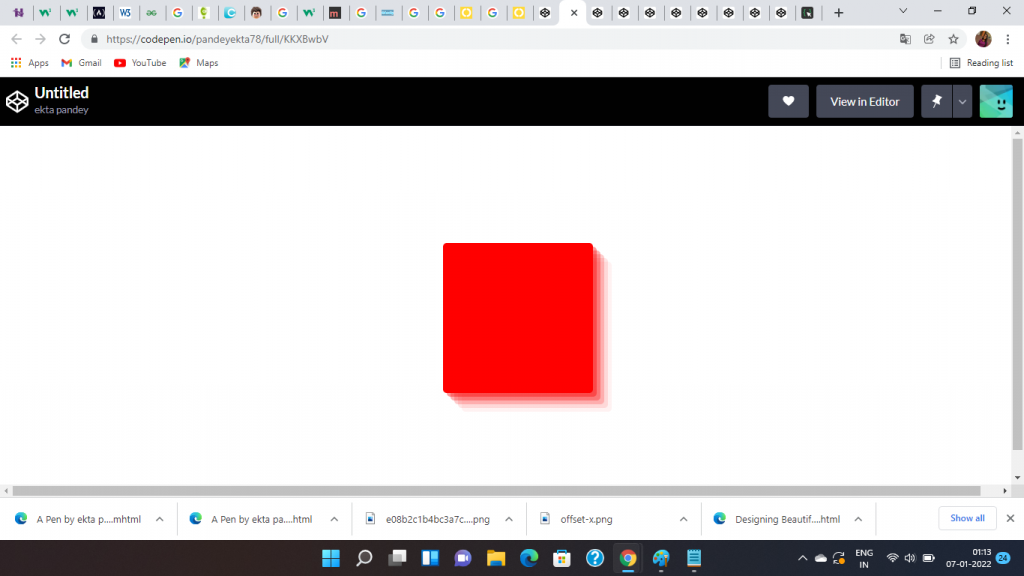Reload the current page
The image size is (1024, 576).
pyautogui.click(x=65, y=39)
